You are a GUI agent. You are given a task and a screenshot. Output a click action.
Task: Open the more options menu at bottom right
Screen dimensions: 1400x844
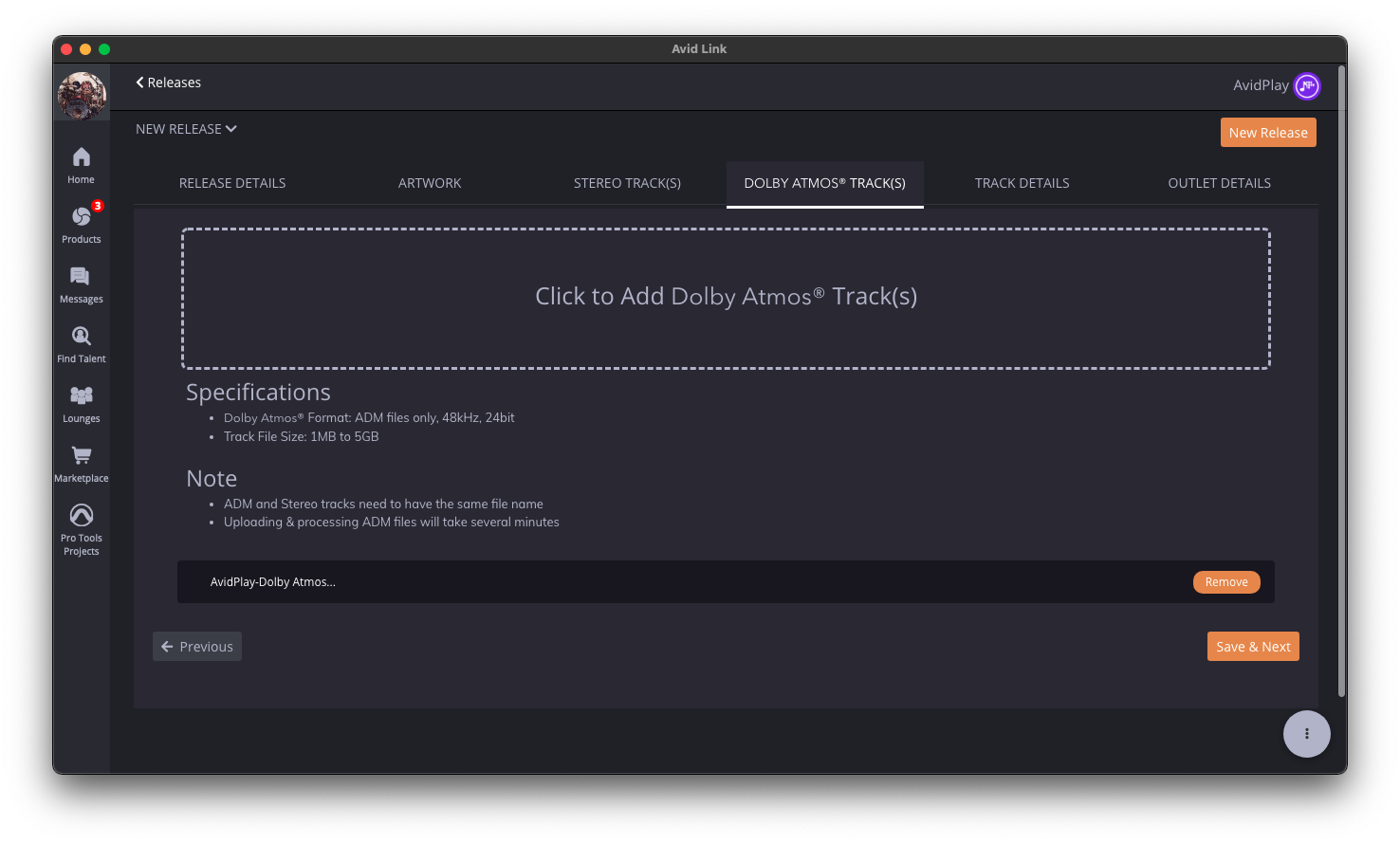click(x=1306, y=733)
